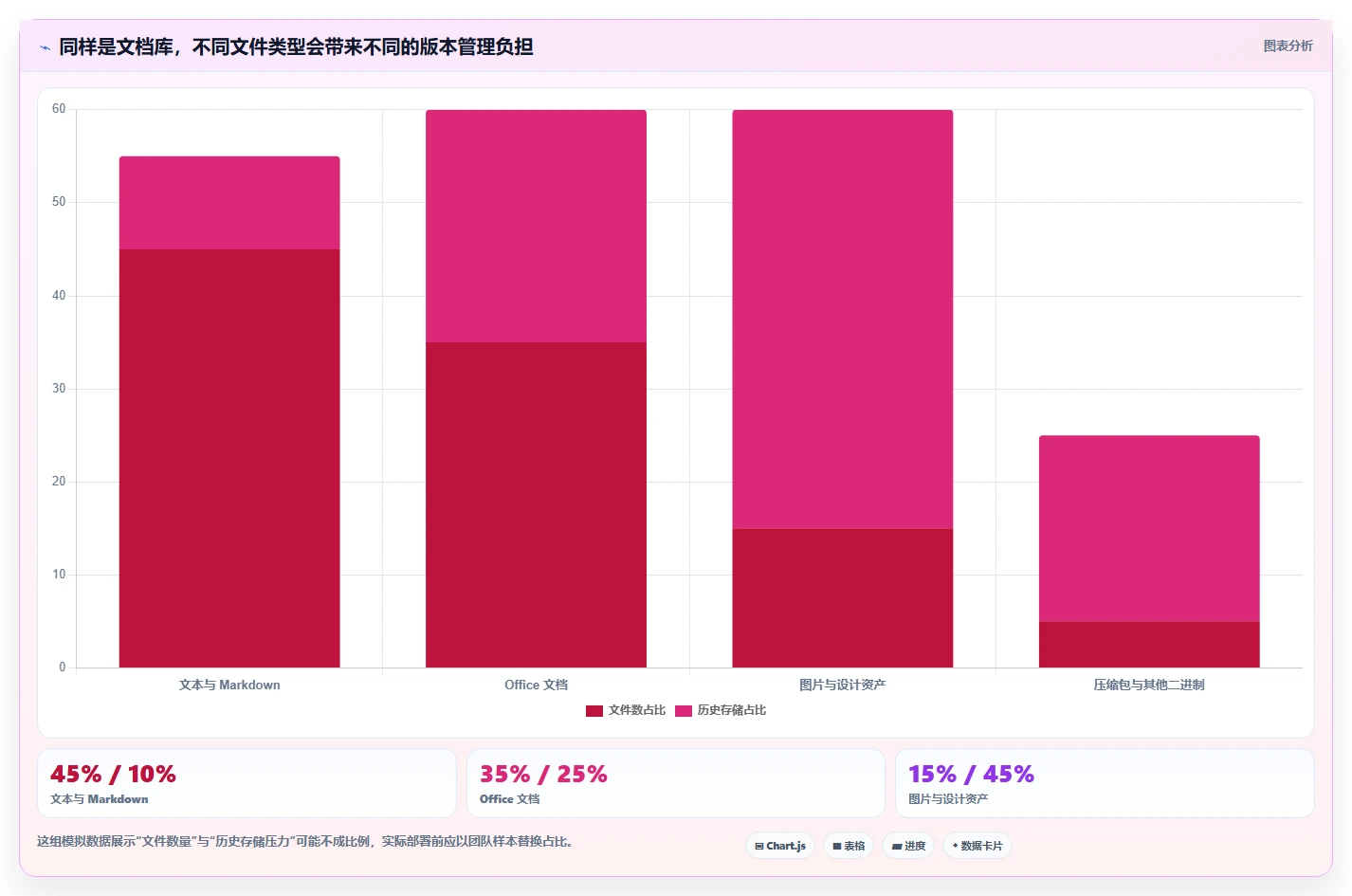Click the 图片与设计资产 card caption
The width and height of the screenshot is (1352, 896).
click(x=948, y=799)
